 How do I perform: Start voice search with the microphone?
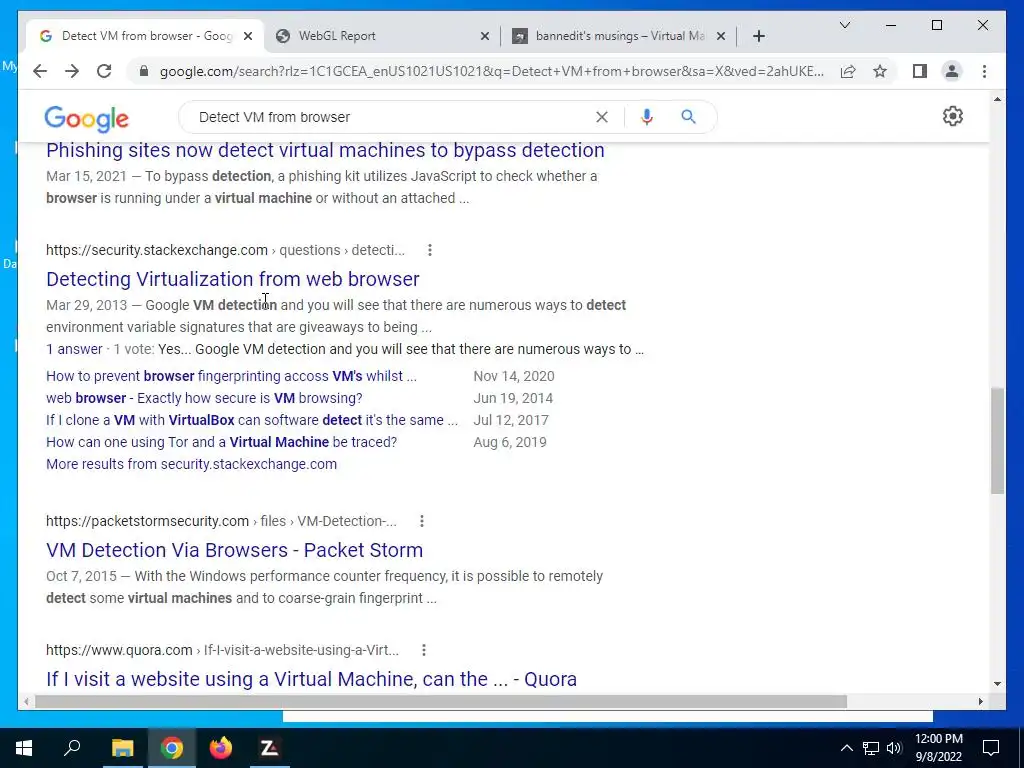tap(647, 117)
